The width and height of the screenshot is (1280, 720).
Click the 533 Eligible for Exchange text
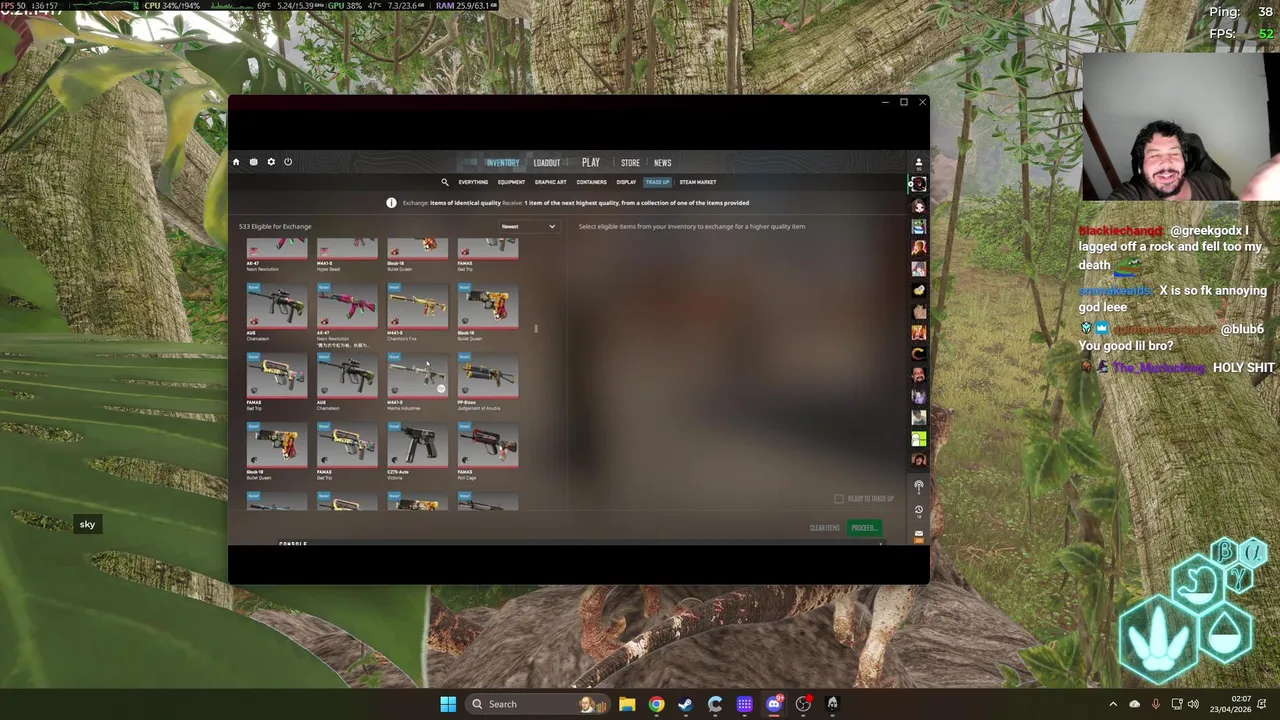[275, 227]
